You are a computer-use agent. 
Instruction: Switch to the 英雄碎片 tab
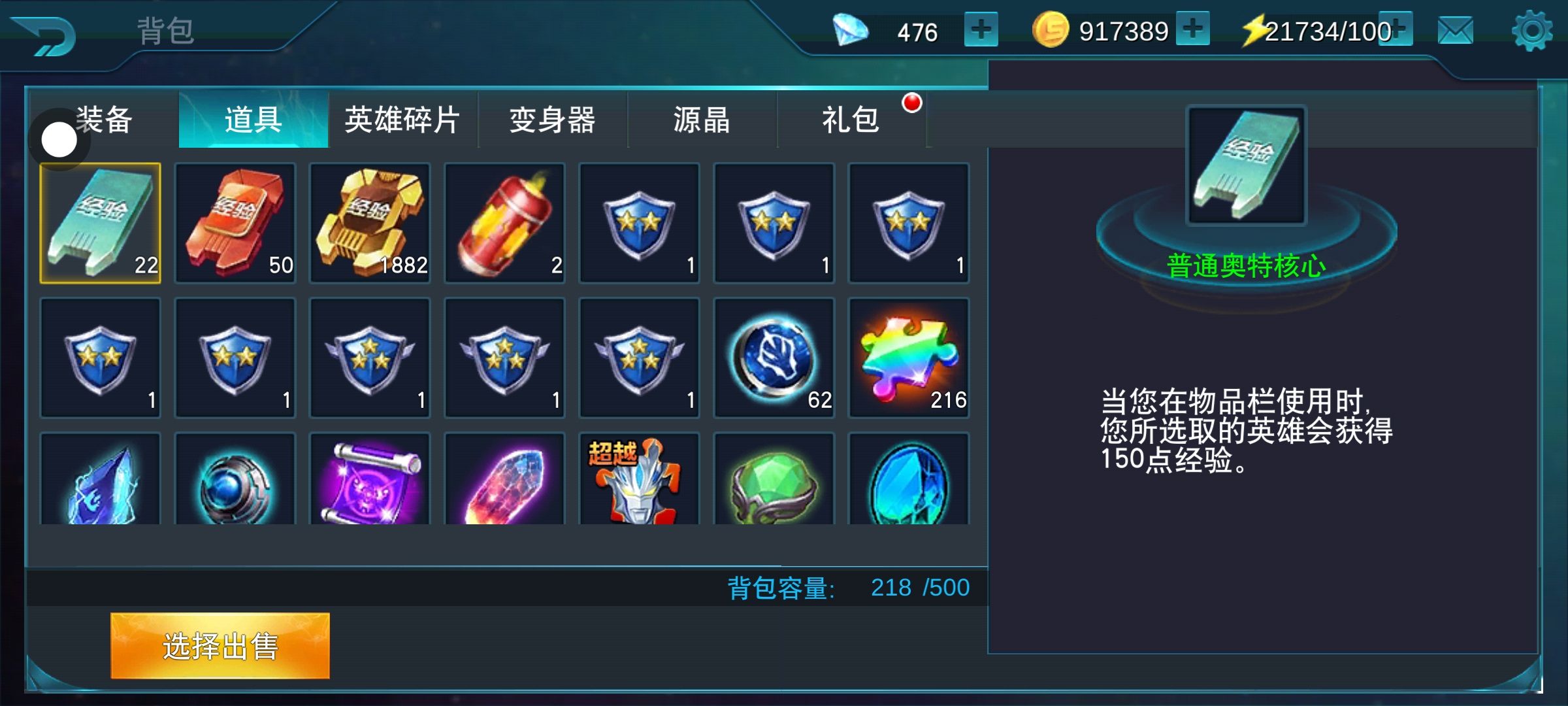pyautogui.click(x=402, y=120)
